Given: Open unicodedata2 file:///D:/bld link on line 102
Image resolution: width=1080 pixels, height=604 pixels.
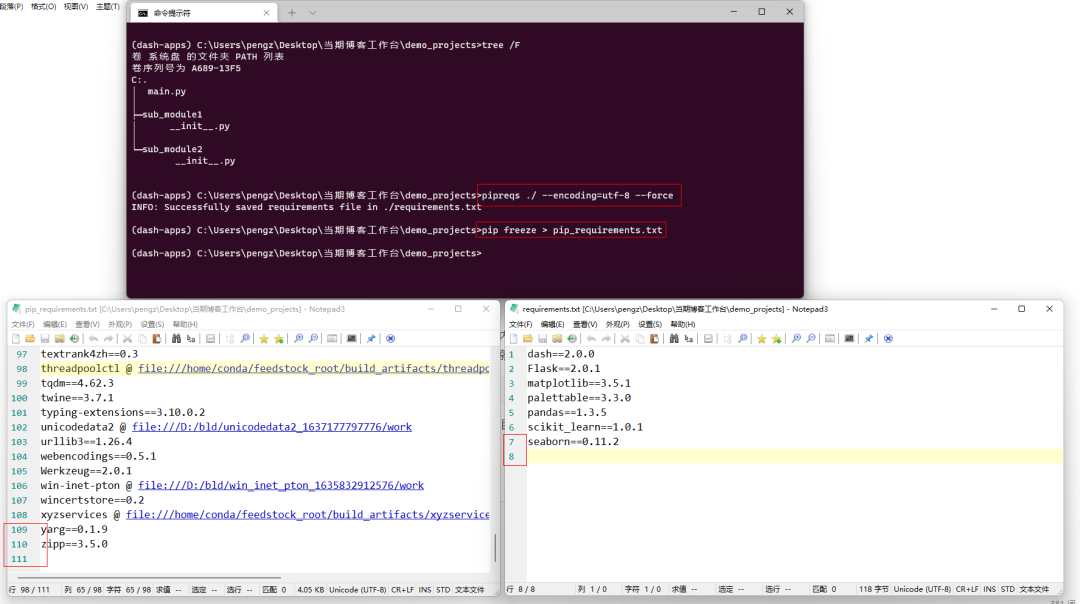Looking at the screenshot, I should 271,427.
